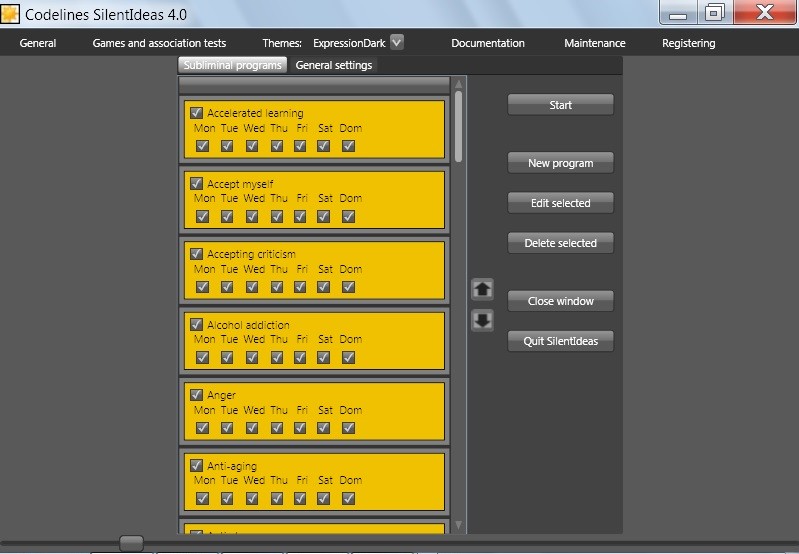
Task: Uncheck Monday for Accepting criticism
Action: pyautogui.click(x=203, y=287)
